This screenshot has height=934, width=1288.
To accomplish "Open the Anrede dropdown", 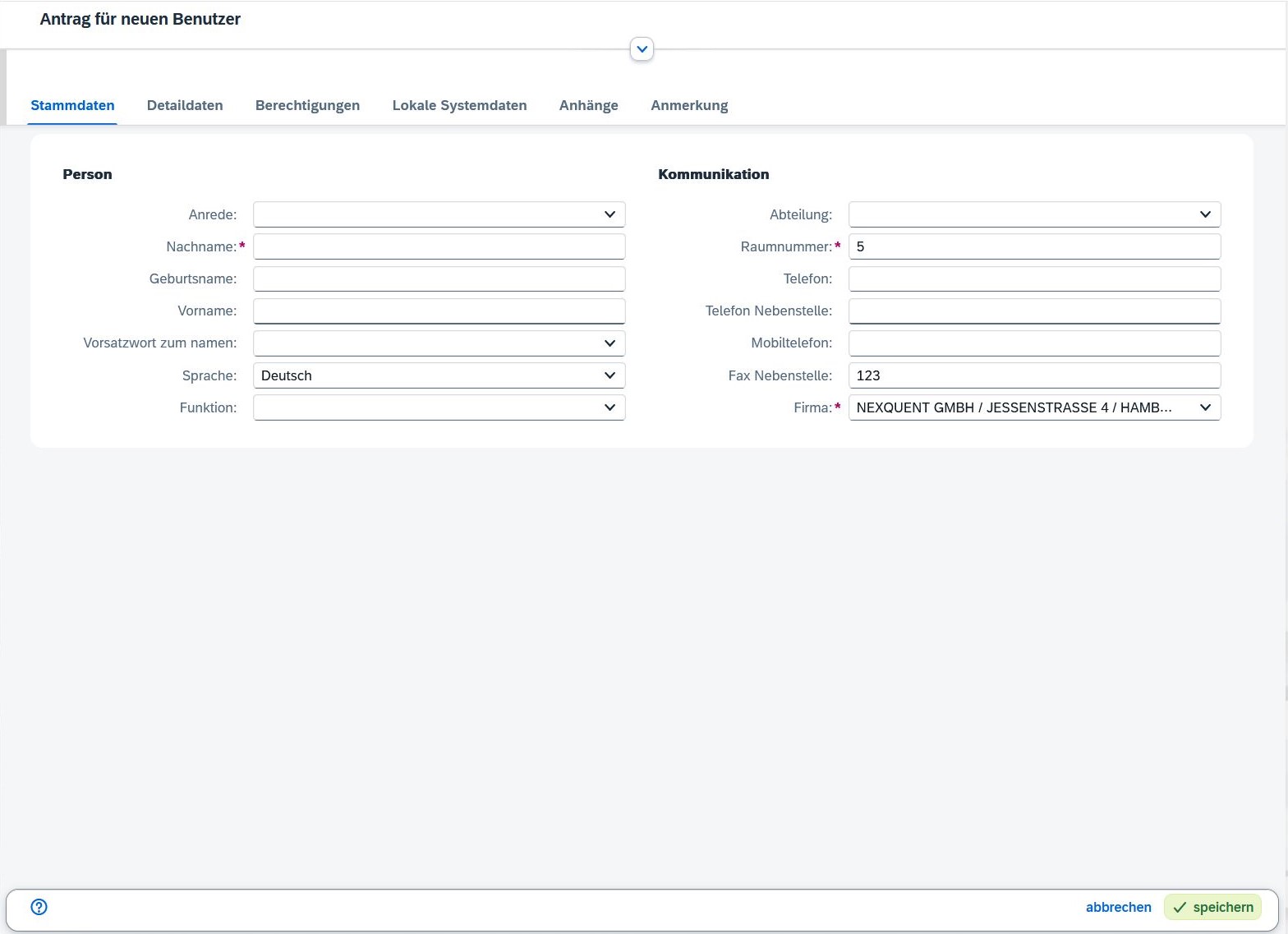I will [x=609, y=214].
